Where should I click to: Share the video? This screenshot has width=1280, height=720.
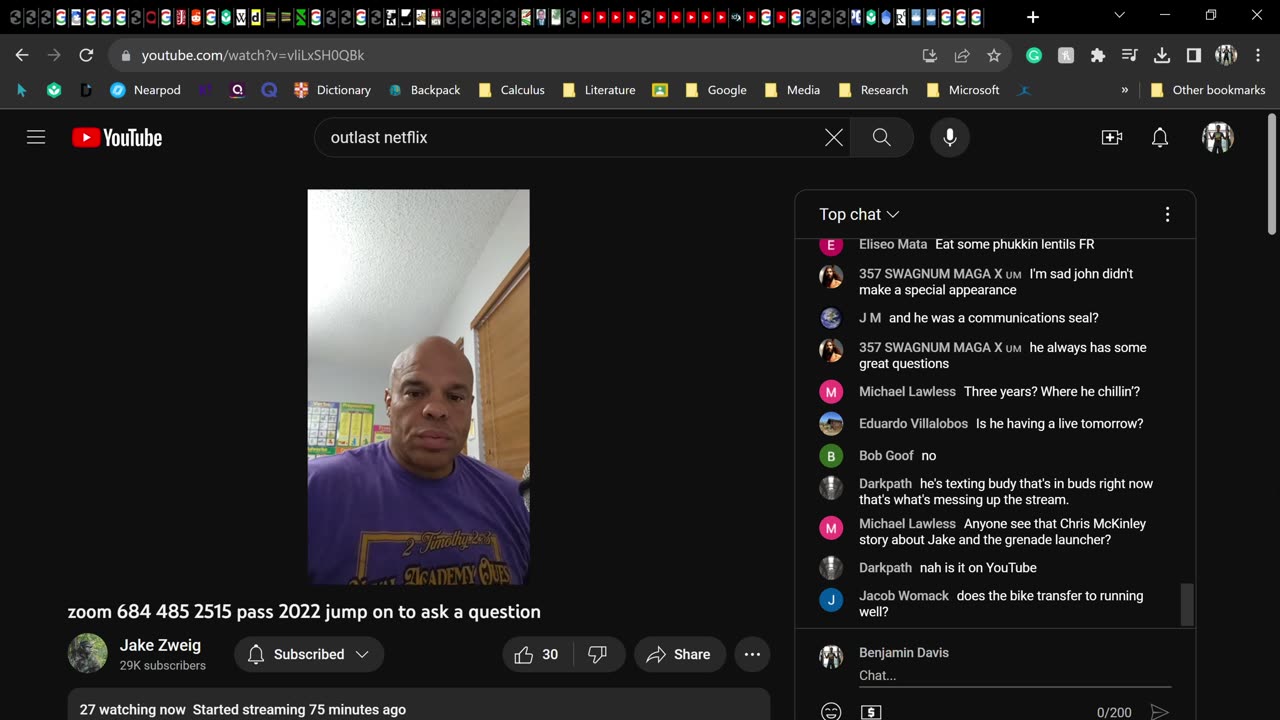pos(679,654)
